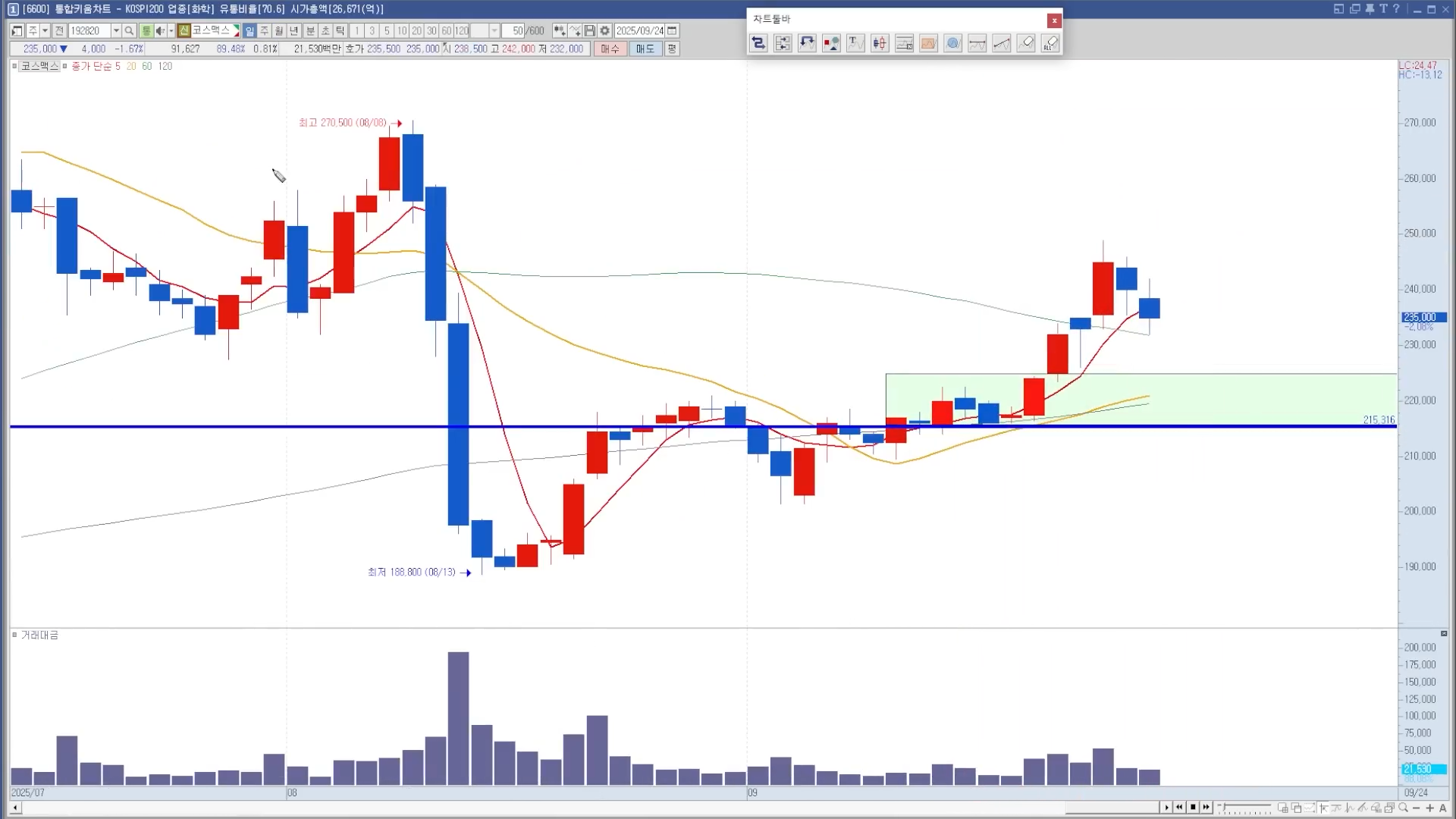
Task: Click the stock search magnifier icon
Action: point(129,31)
